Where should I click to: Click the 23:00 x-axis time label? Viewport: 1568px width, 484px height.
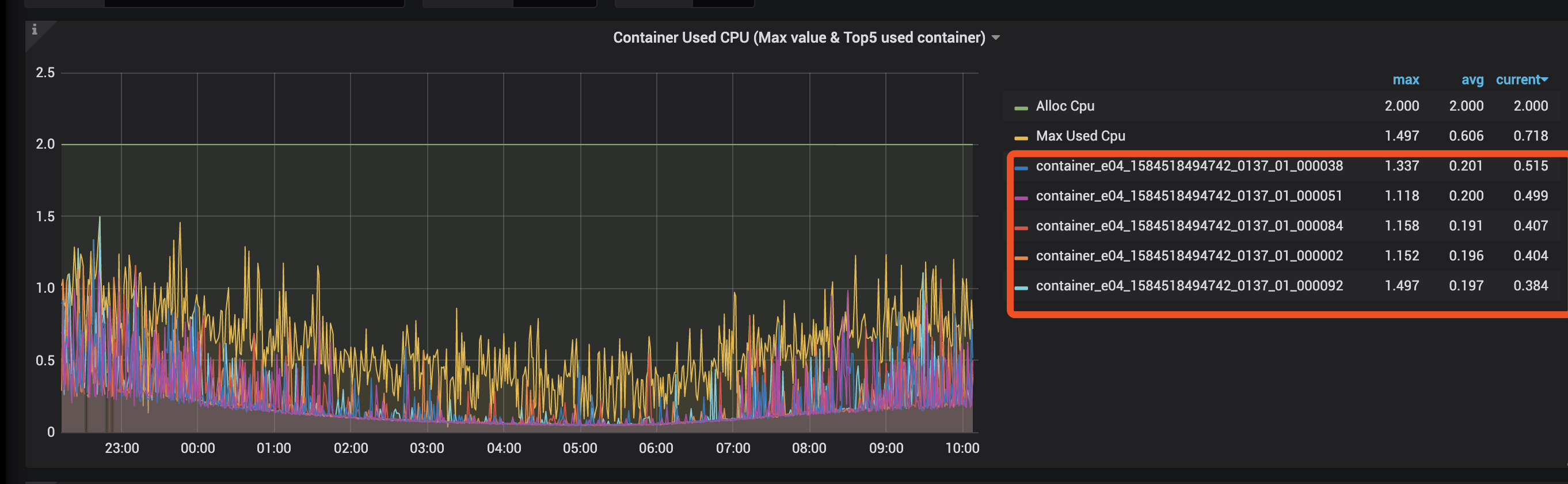[x=121, y=448]
